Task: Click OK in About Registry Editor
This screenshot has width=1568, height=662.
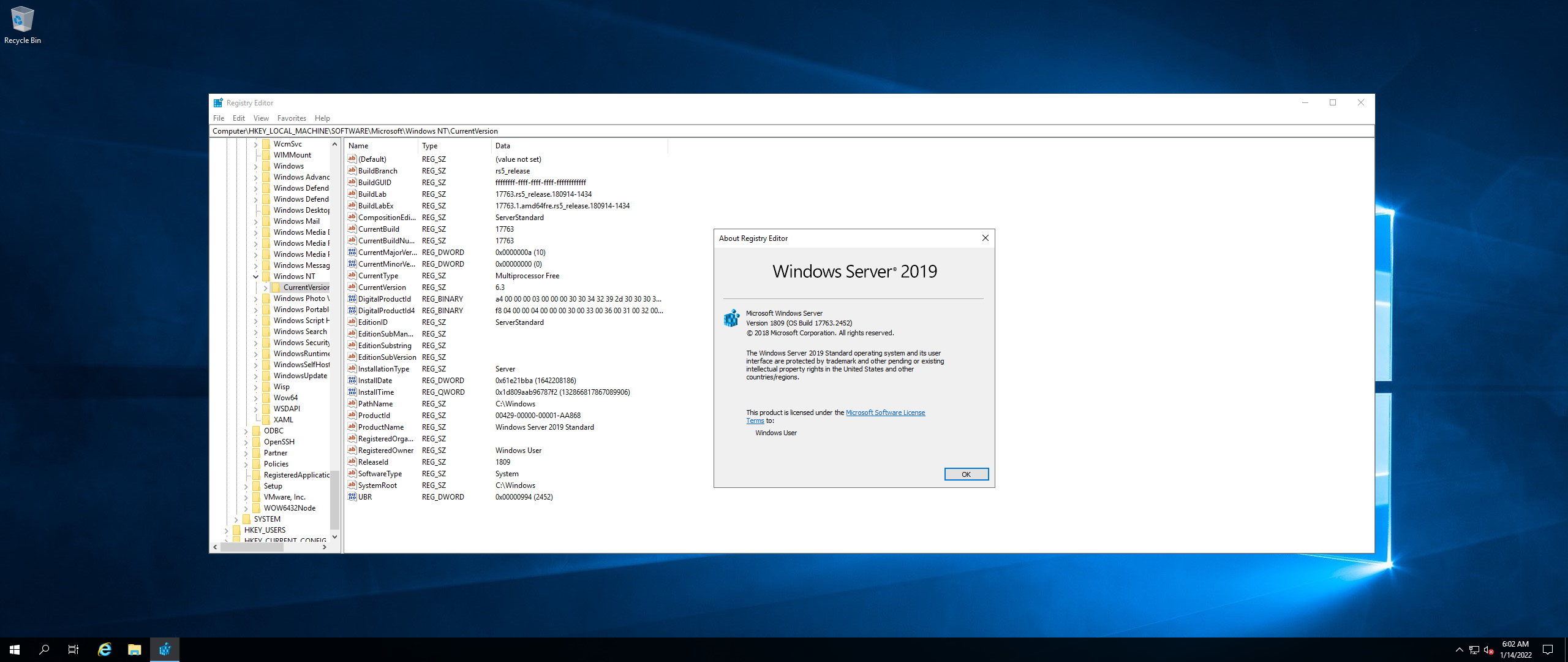Action: [x=966, y=474]
